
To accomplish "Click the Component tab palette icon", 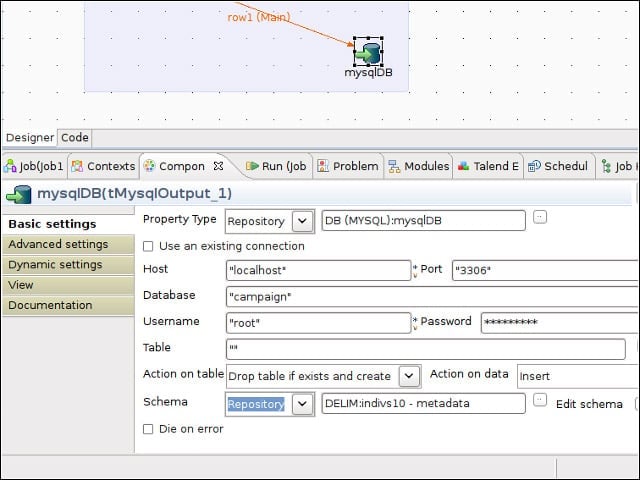I will coord(149,166).
